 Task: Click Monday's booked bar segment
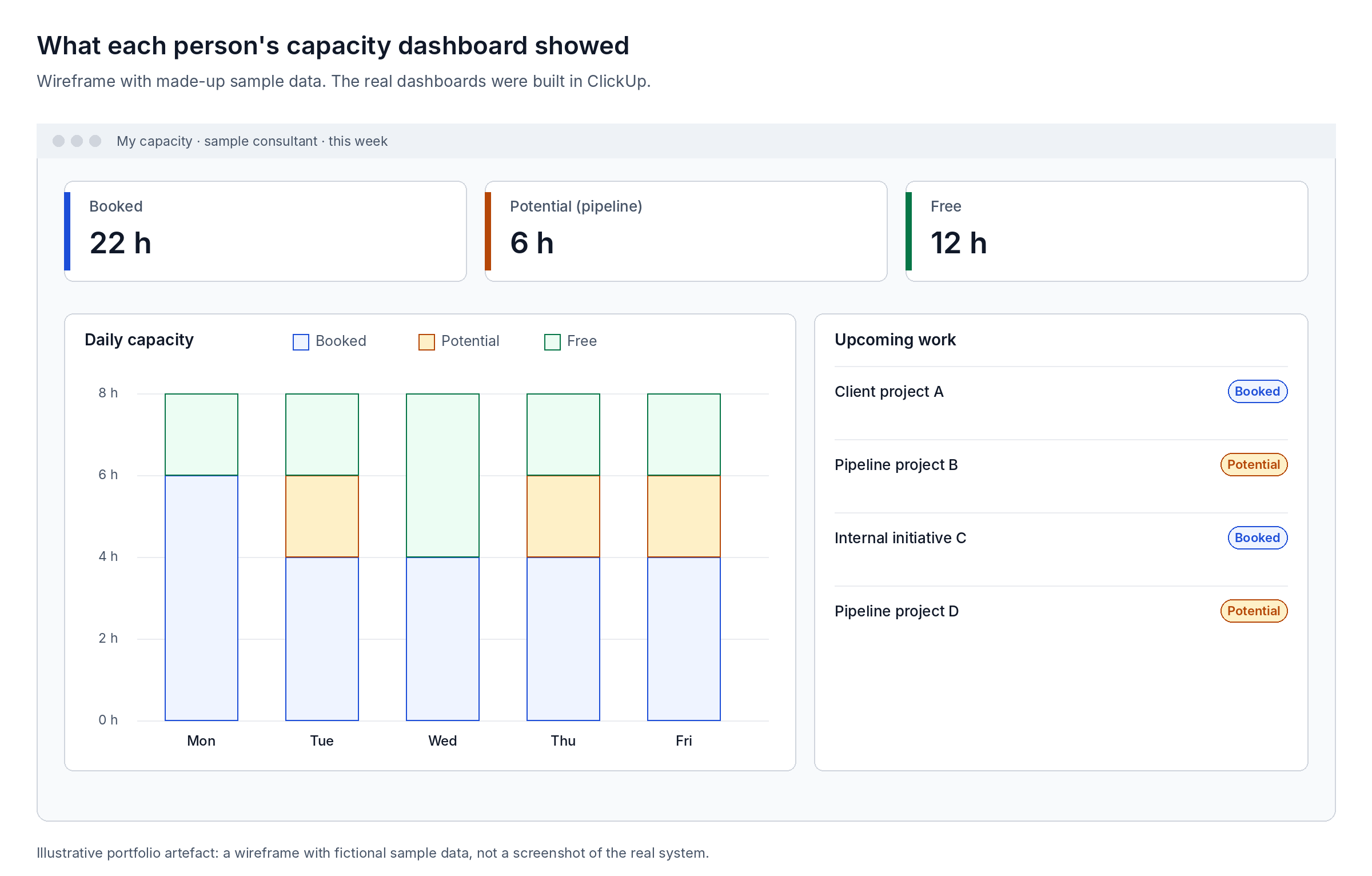coord(201,598)
